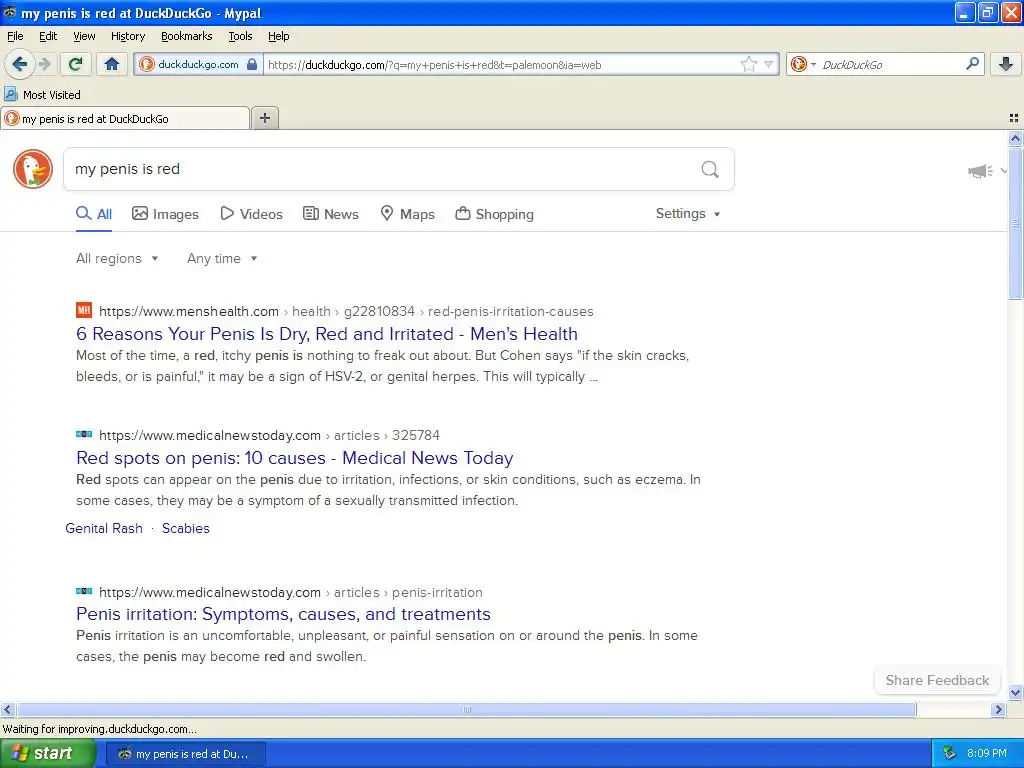
Task: Switch to the Shopping tab
Action: pos(494,214)
